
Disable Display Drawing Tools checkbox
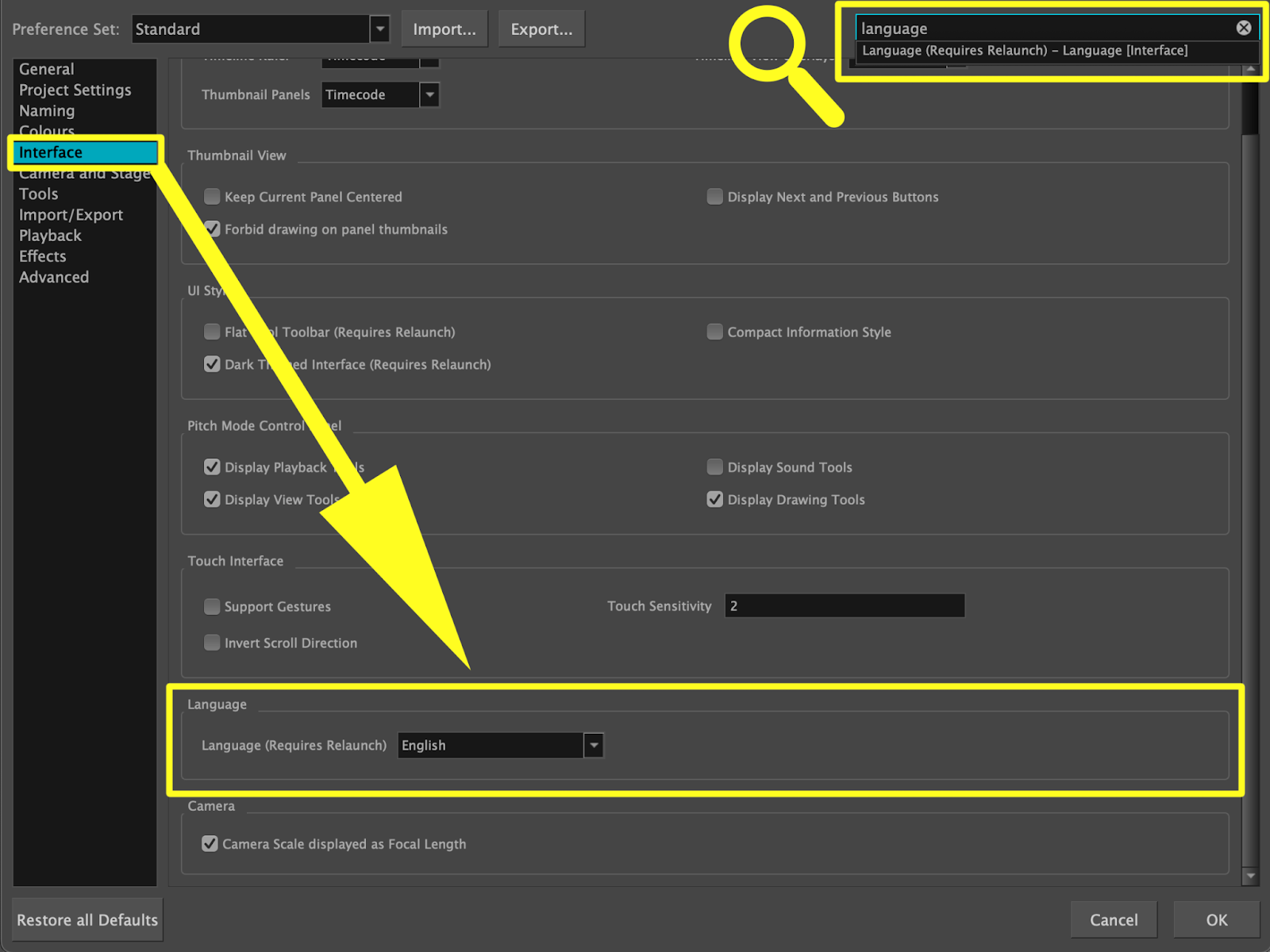click(715, 500)
